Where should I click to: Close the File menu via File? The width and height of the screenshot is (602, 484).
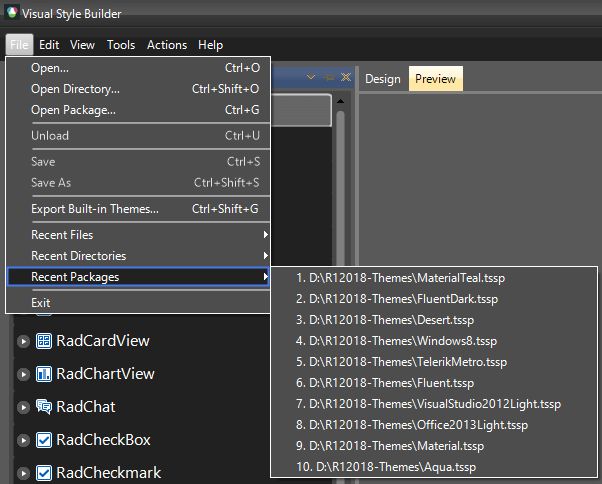19,45
